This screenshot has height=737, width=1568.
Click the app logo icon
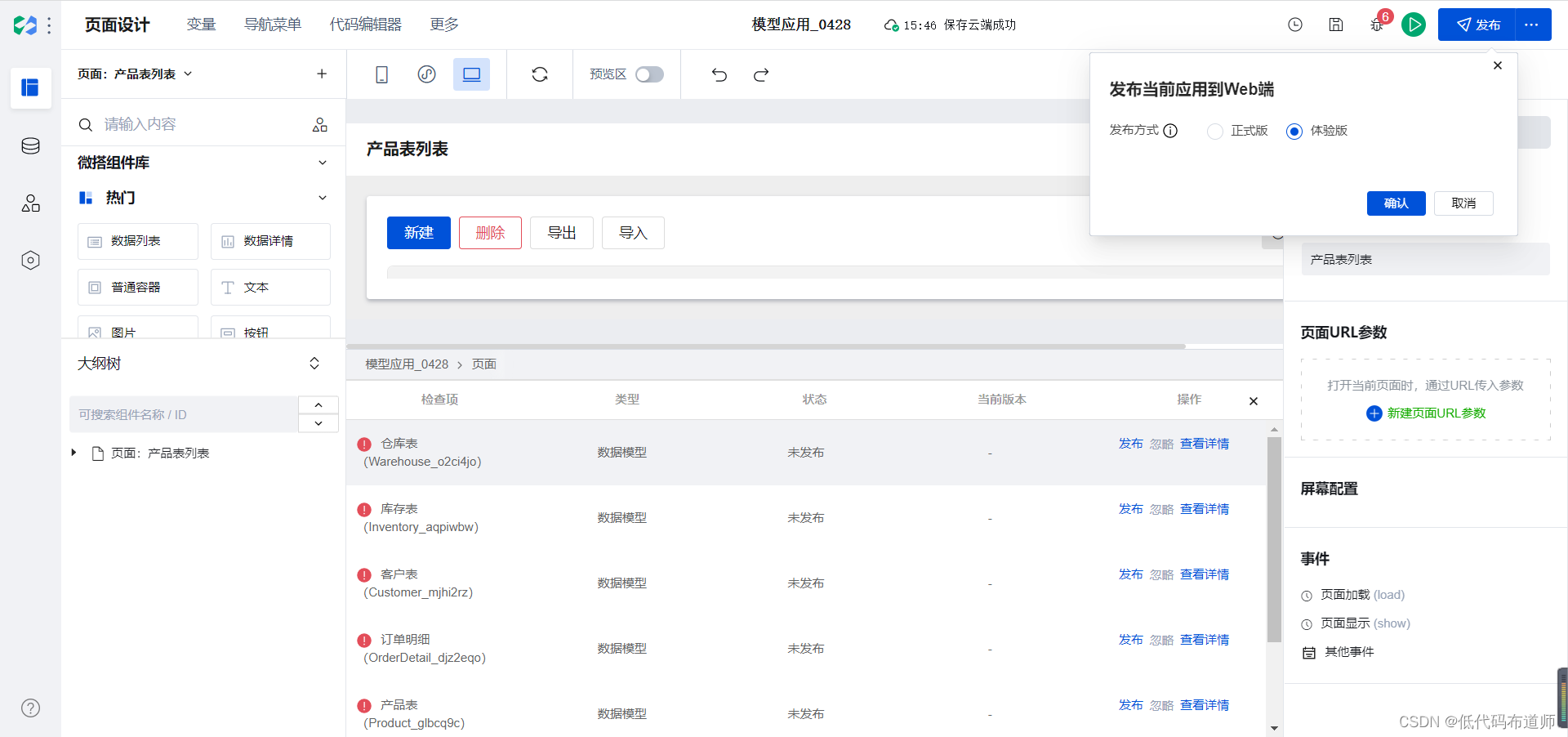pyautogui.click(x=25, y=25)
